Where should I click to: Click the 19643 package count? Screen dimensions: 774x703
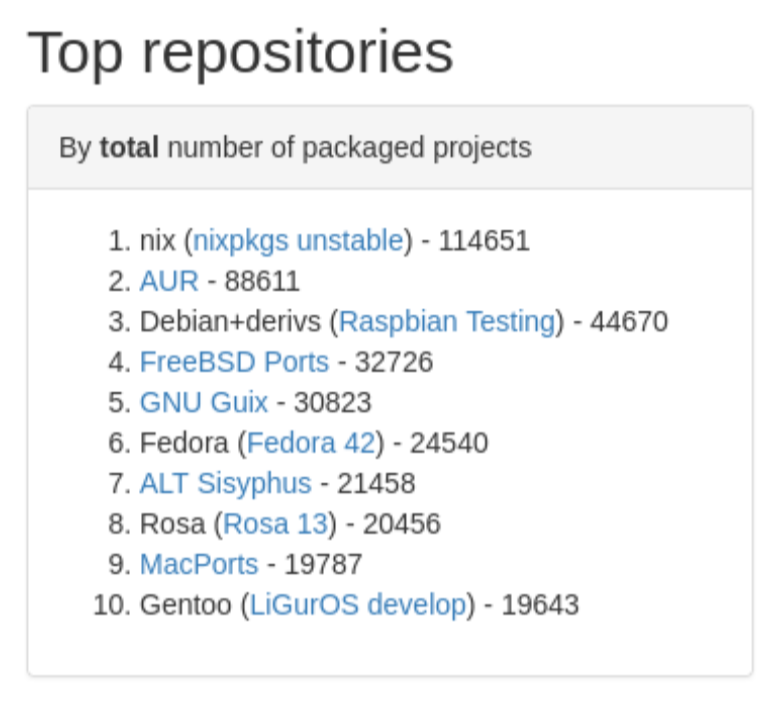[540, 605]
